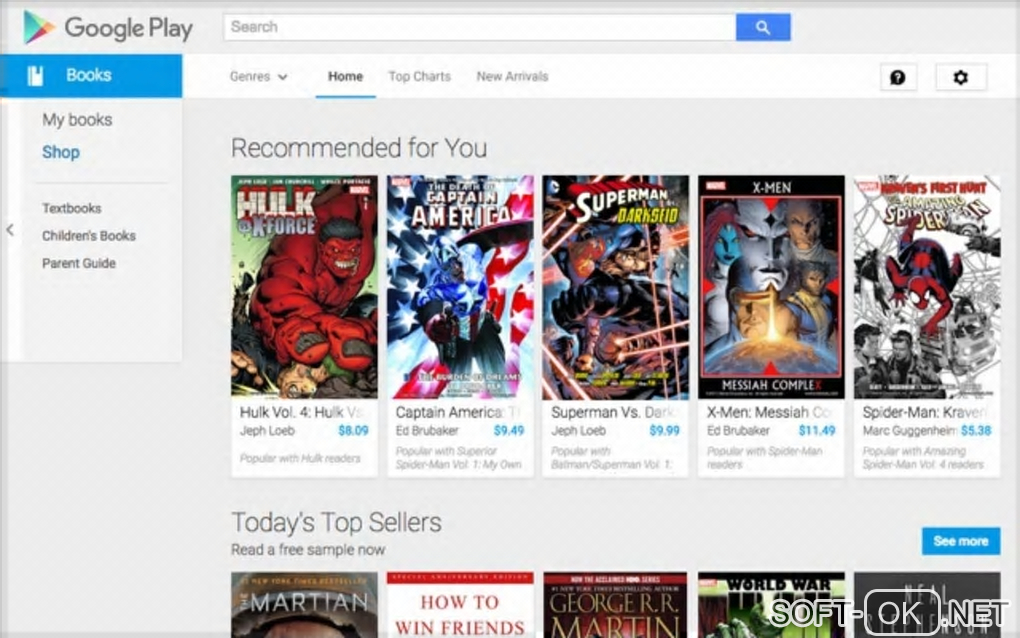Expand the Genres dropdown
Viewport: 1020px width, 638px height.
258,77
